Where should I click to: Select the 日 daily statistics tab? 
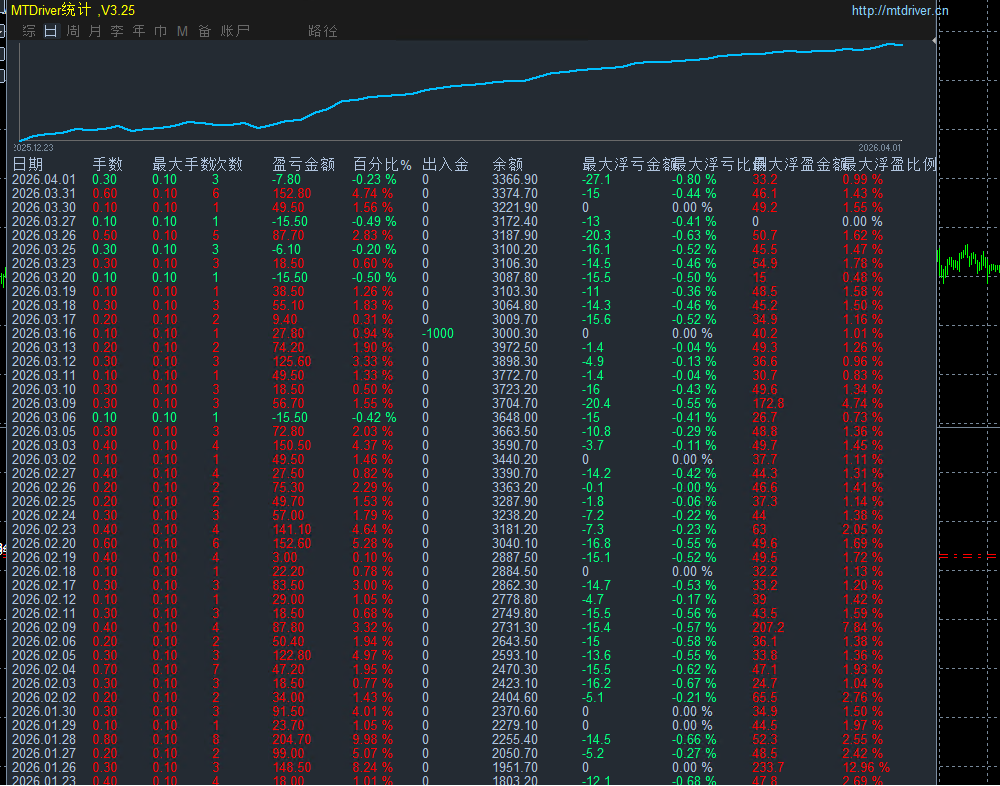point(51,31)
